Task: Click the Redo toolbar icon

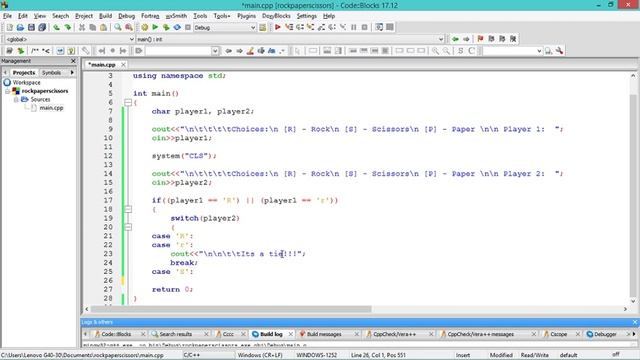Action: click(67, 27)
